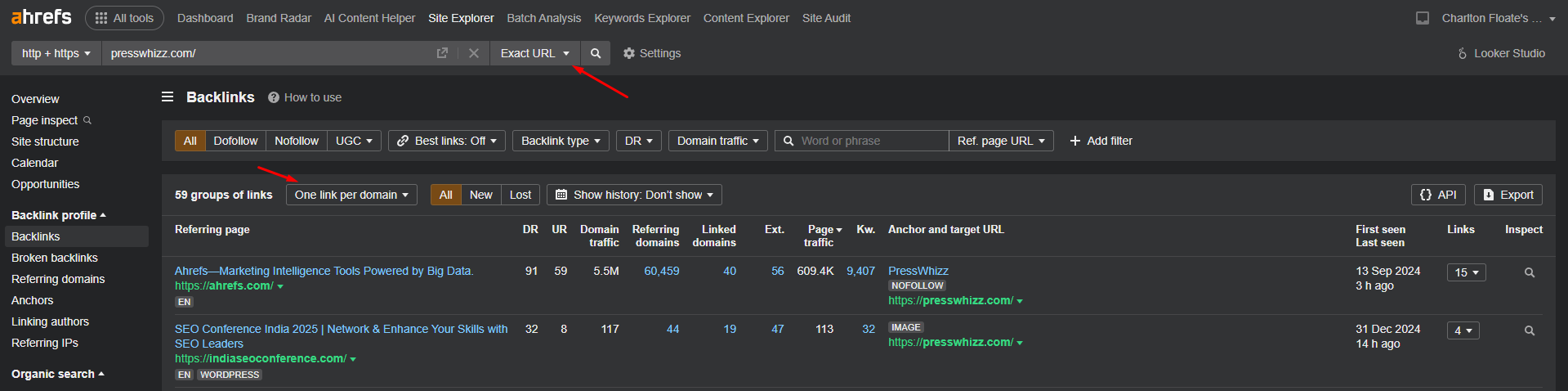
Task: Open Brand Radar
Action: (x=279, y=18)
